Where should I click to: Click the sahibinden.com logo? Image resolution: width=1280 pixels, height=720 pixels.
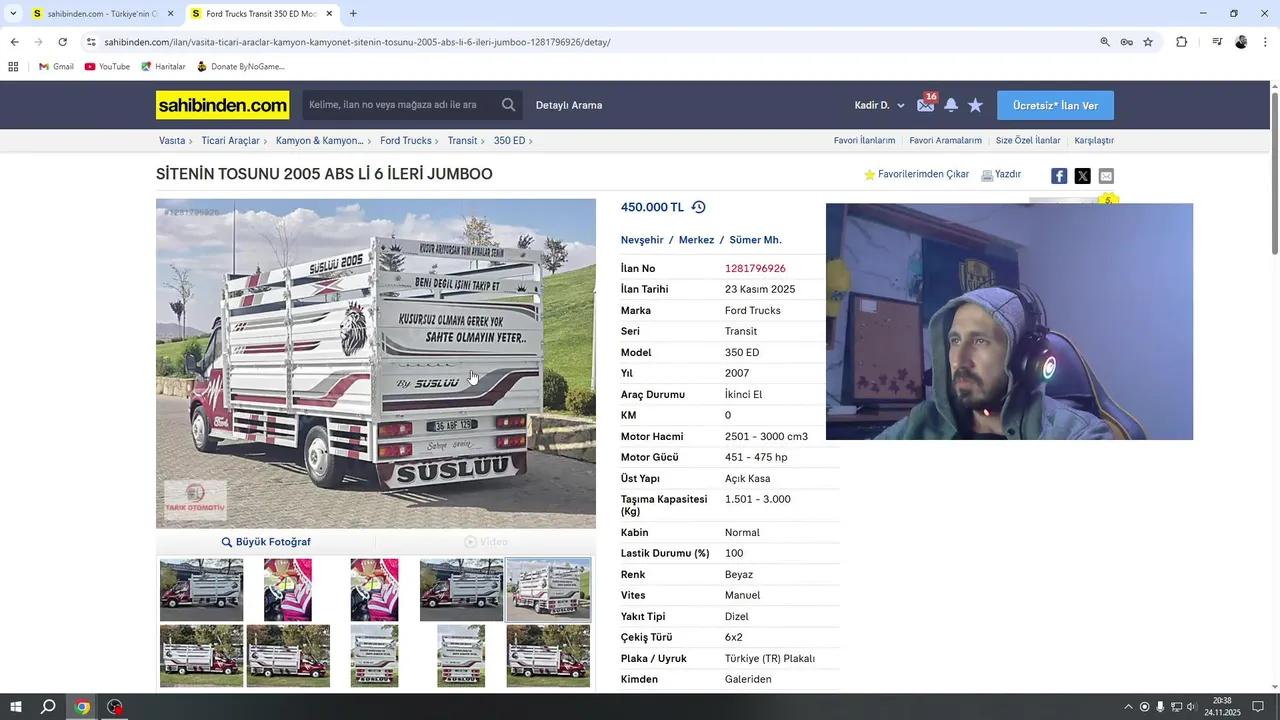[222, 105]
